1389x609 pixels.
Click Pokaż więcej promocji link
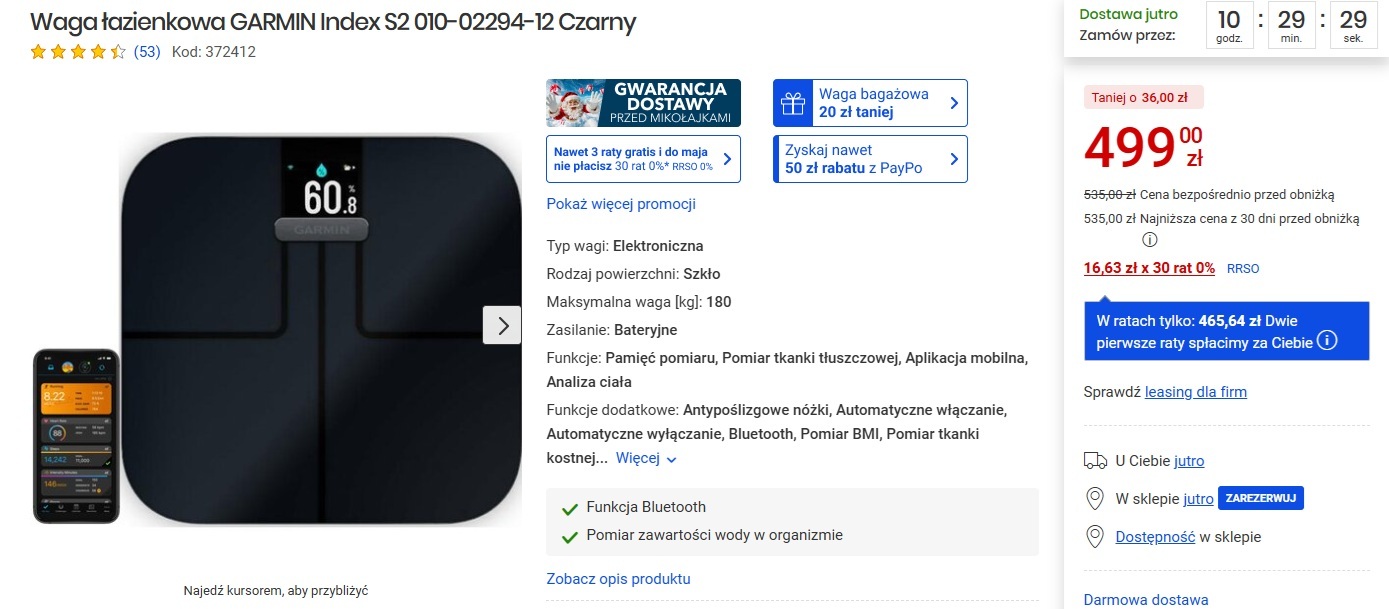pos(621,204)
